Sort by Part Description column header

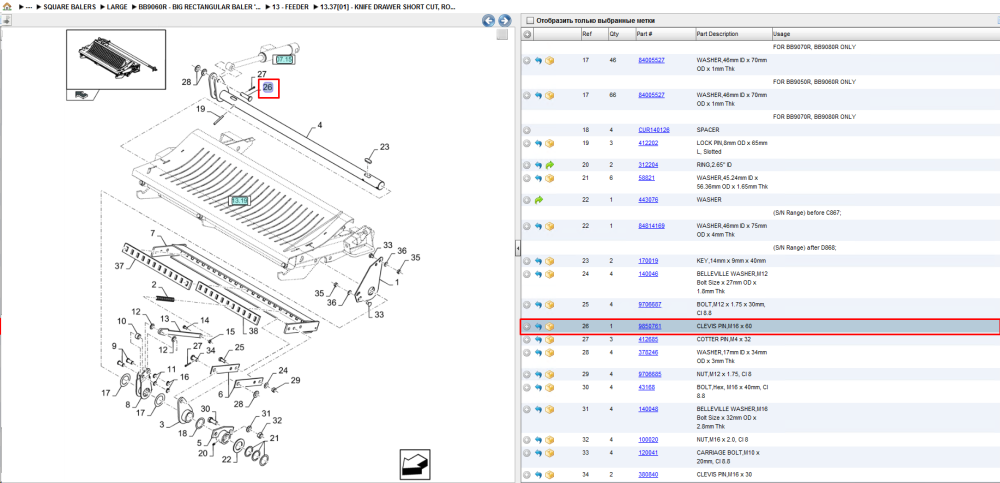tap(733, 34)
